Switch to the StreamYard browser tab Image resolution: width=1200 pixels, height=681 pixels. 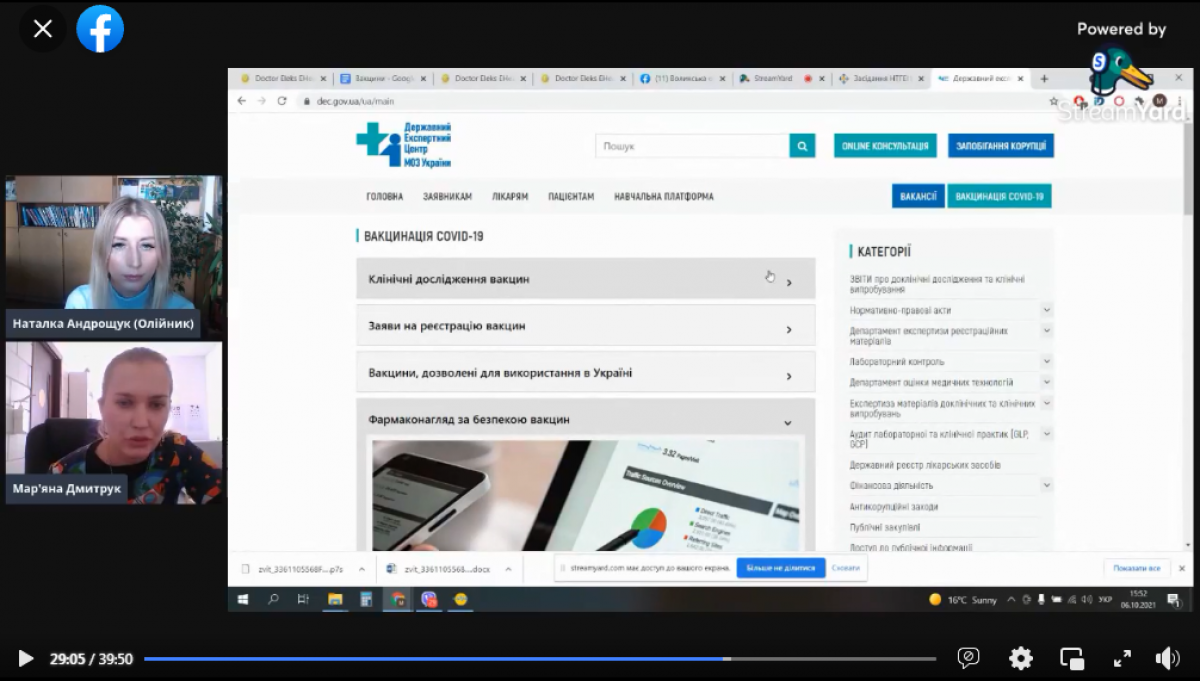(x=773, y=78)
